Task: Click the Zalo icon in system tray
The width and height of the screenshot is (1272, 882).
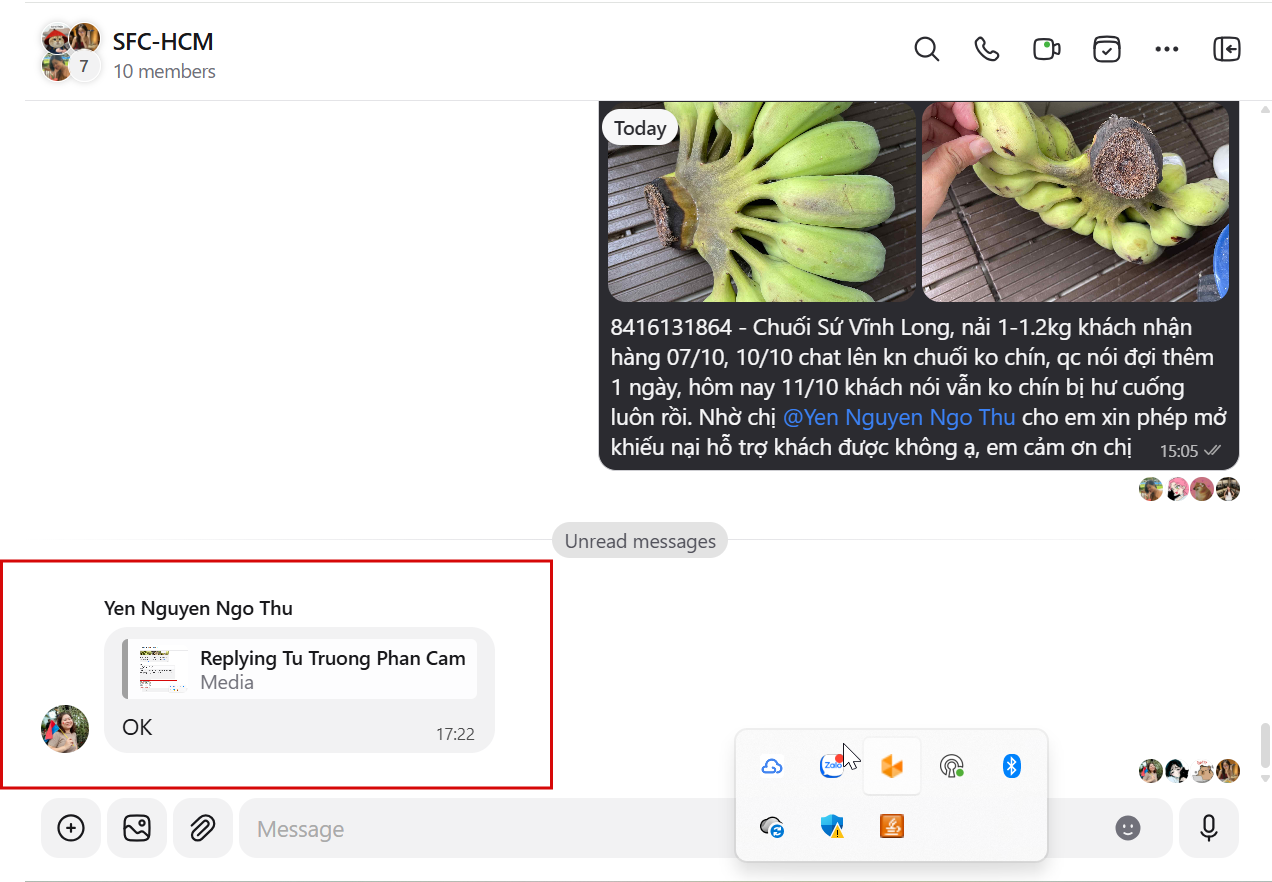Action: 831,767
